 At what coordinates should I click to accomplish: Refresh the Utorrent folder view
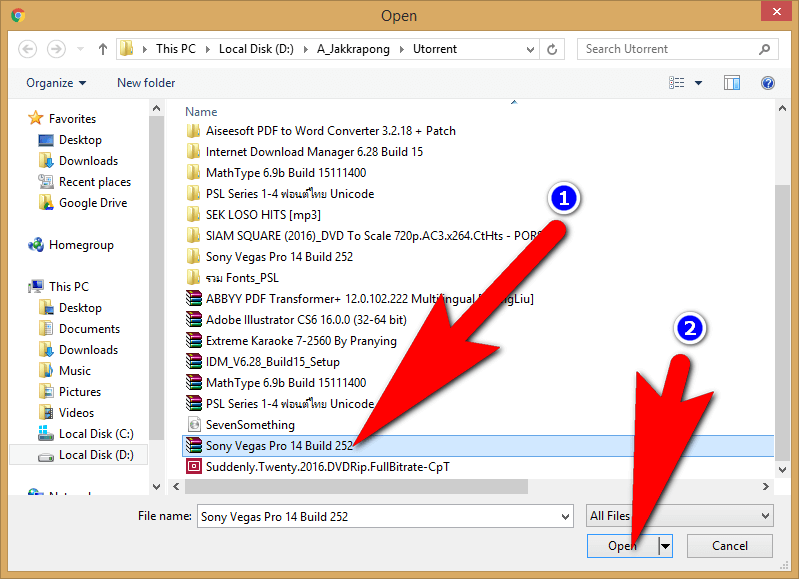coord(552,49)
